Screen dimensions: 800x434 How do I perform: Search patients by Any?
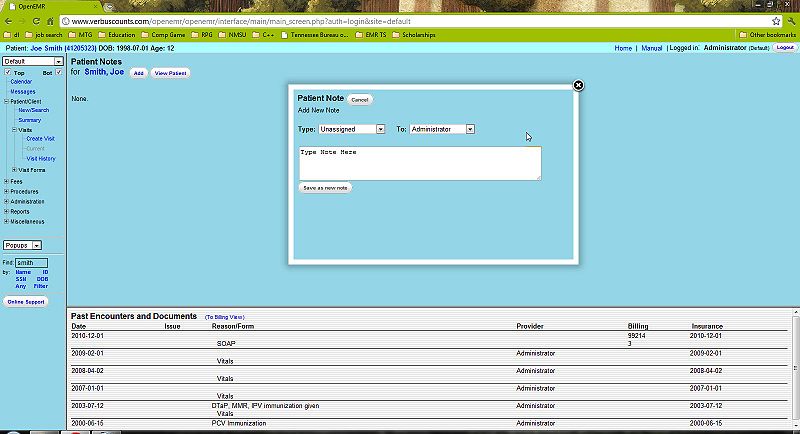pos(20,286)
